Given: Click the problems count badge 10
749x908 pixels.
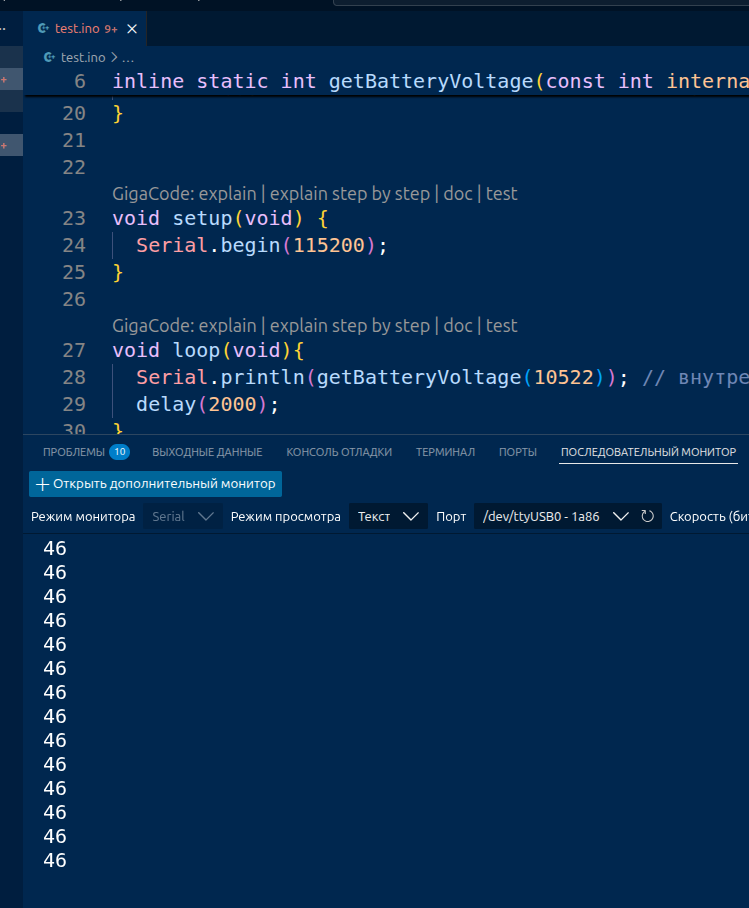Looking at the screenshot, I should click(x=119, y=452).
